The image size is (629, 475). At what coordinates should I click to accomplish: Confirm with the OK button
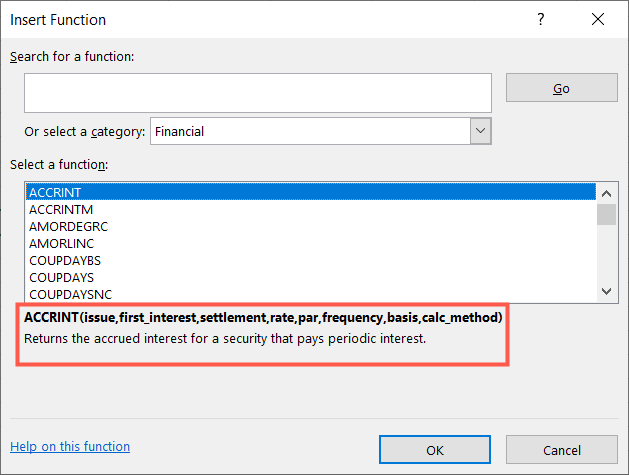[x=435, y=450]
